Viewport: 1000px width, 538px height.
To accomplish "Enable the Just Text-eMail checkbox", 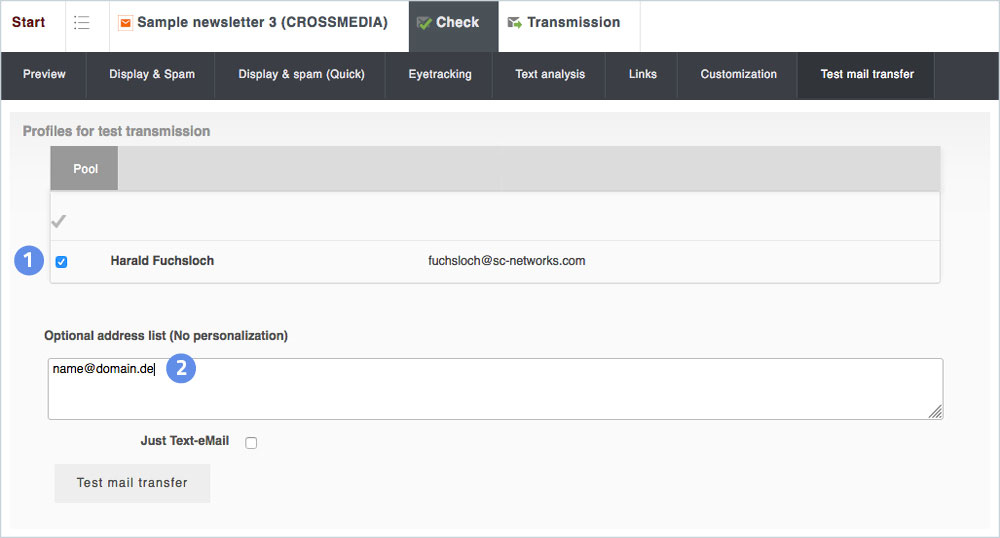I will pyautogui.click(x=251, y=442).
